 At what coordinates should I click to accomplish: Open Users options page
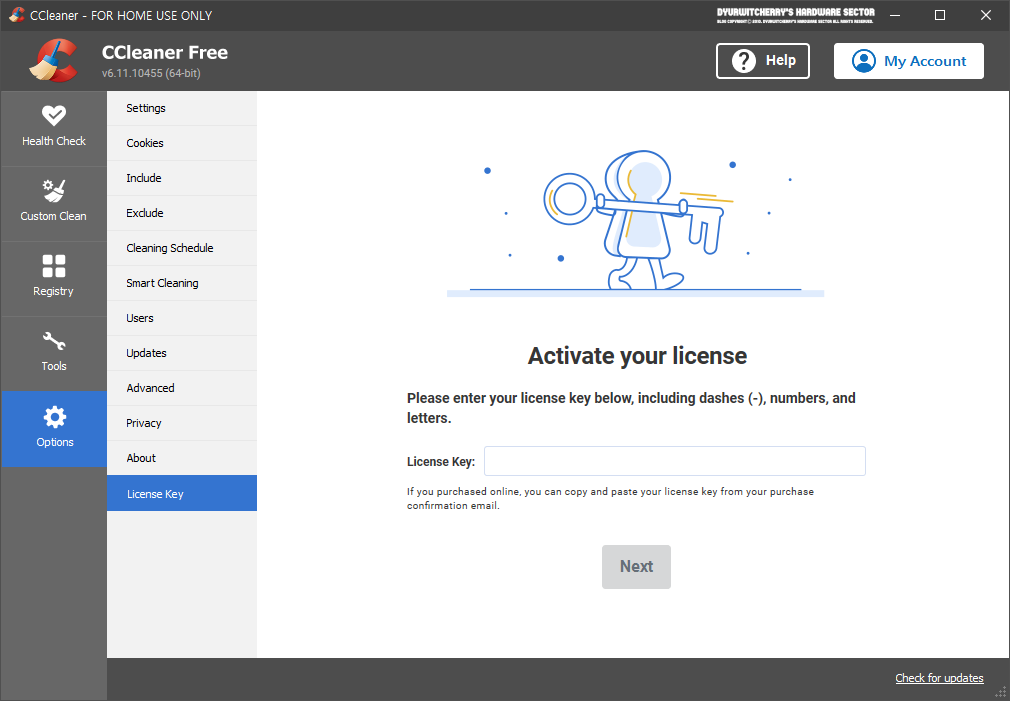point(182,318)
